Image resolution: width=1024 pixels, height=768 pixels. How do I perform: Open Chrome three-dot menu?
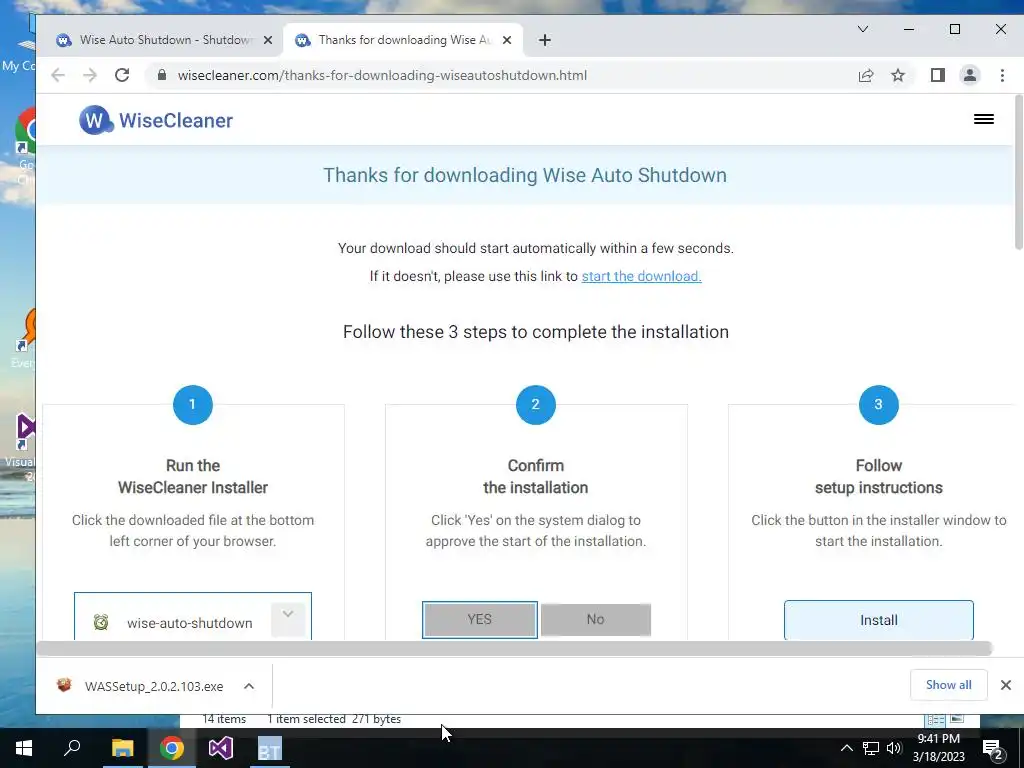[1002, 75]
